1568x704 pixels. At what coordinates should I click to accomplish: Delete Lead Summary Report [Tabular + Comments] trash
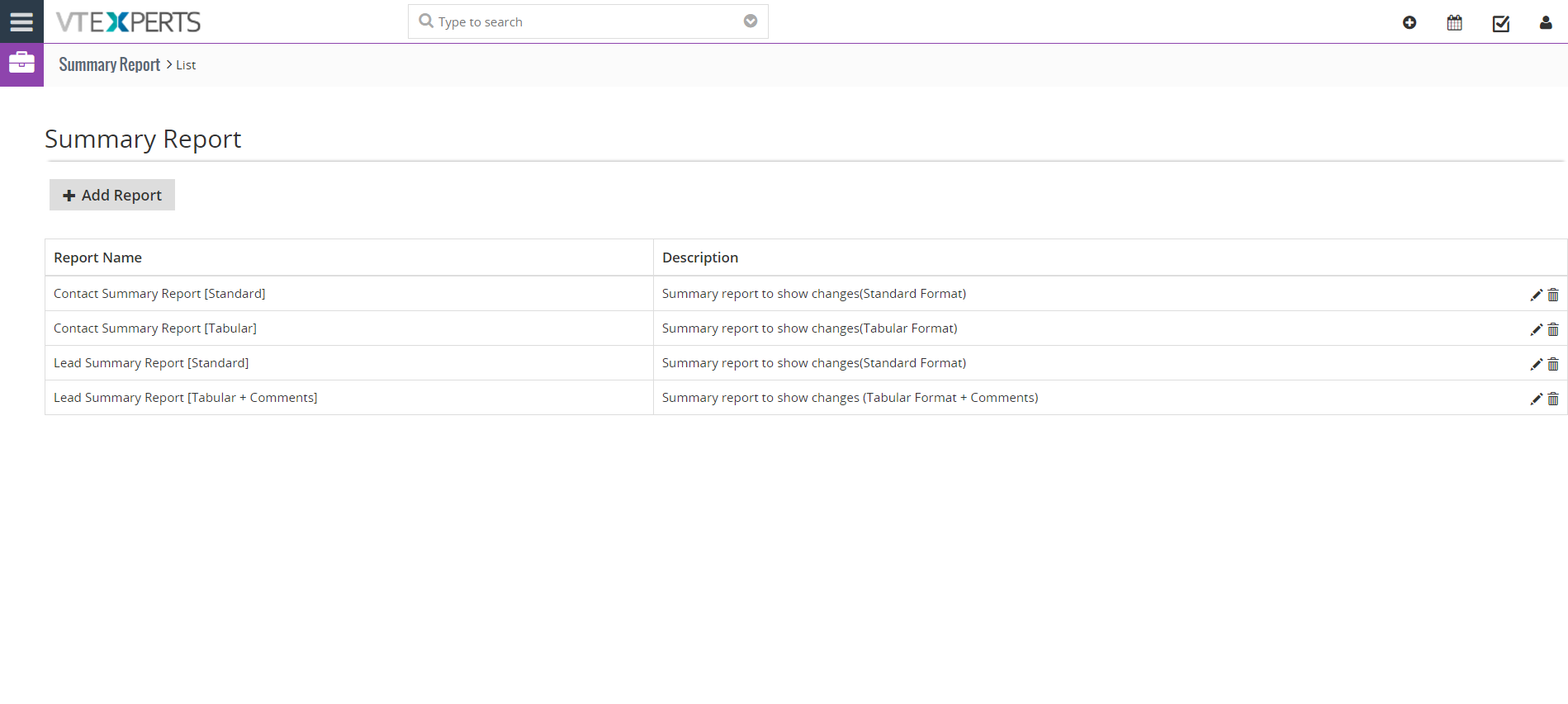1553,399
